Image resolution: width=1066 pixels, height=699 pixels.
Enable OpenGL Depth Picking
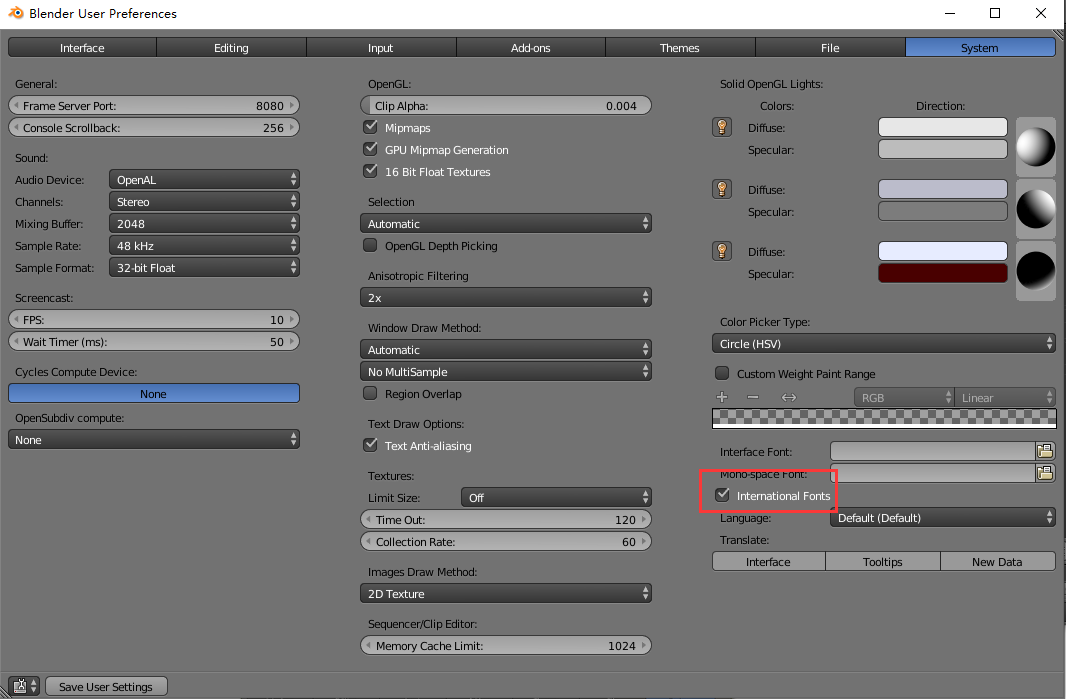pos(369,245)
